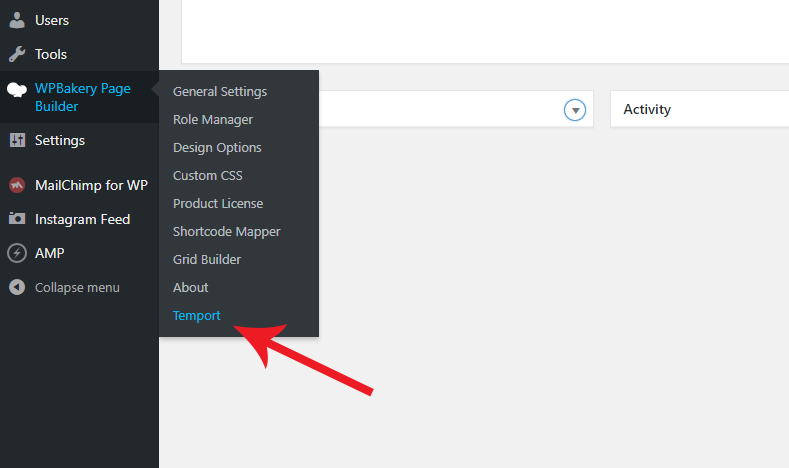The width and height of the screenshot is (789, 468).
Task: Click About in the WPBakery submenu
Action: [x=191, y=287]
